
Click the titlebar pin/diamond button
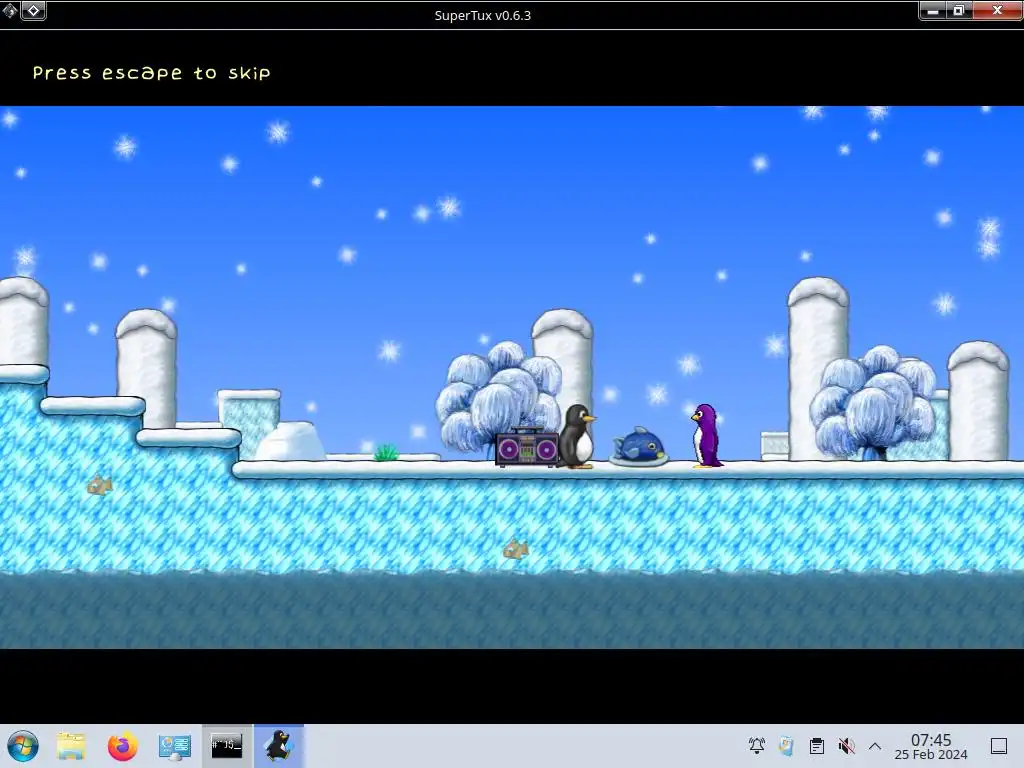click(33, 10)
